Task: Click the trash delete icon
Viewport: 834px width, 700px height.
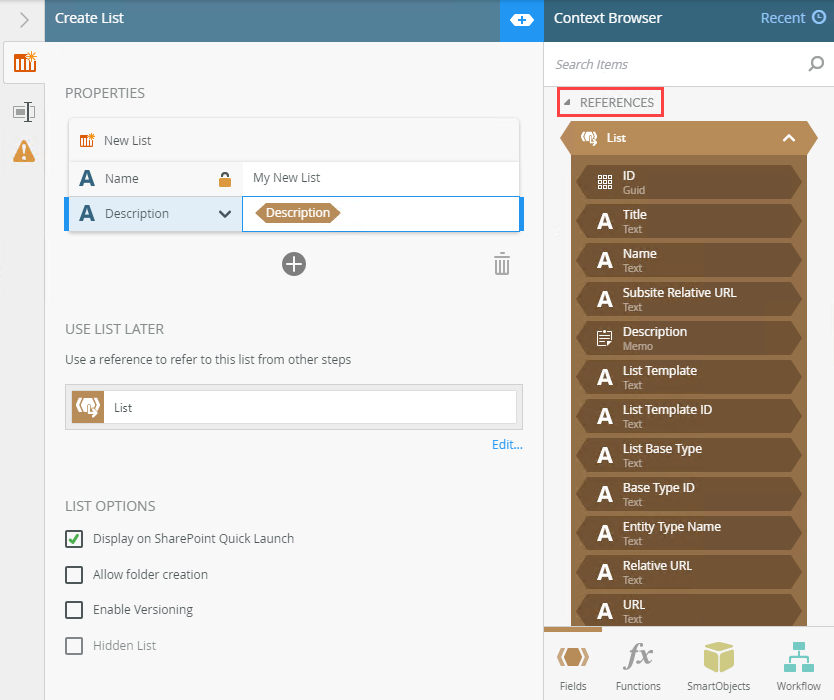Action: coord(502,264)
